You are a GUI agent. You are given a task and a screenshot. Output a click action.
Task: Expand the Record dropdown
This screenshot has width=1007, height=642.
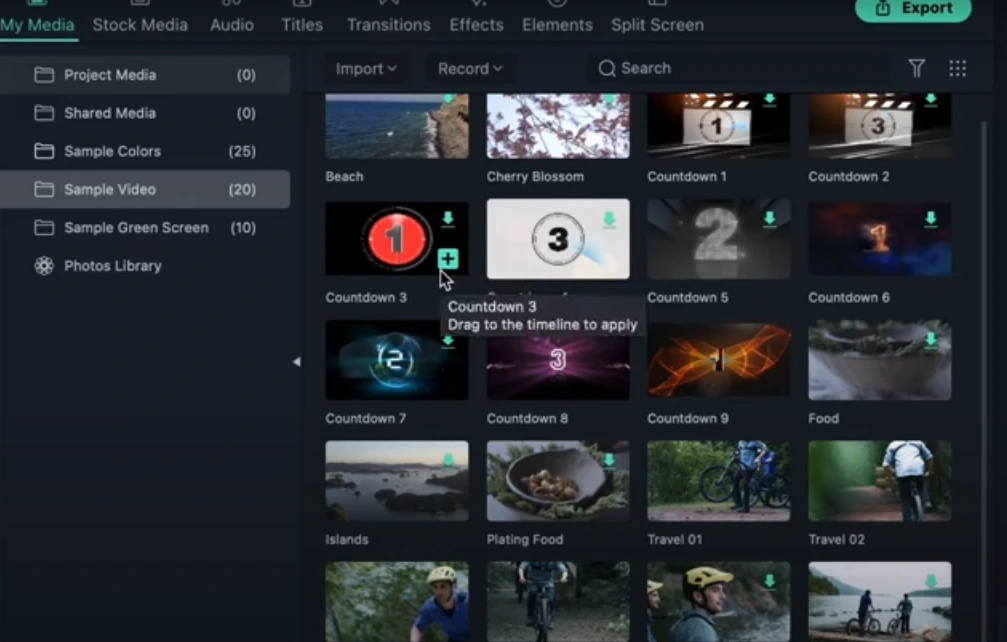(469, 69)
